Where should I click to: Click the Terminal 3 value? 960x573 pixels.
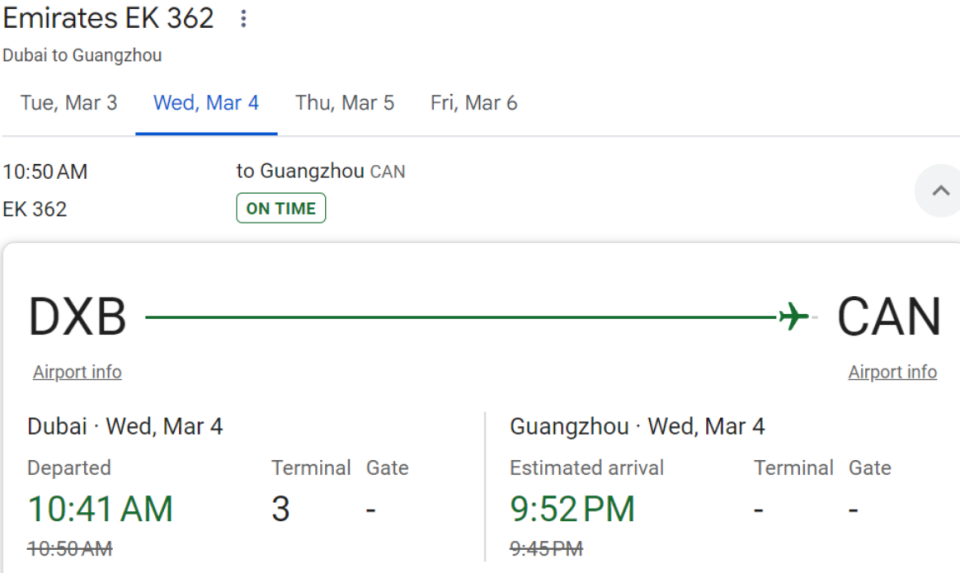pyautogui.click(x=281, y=509)
